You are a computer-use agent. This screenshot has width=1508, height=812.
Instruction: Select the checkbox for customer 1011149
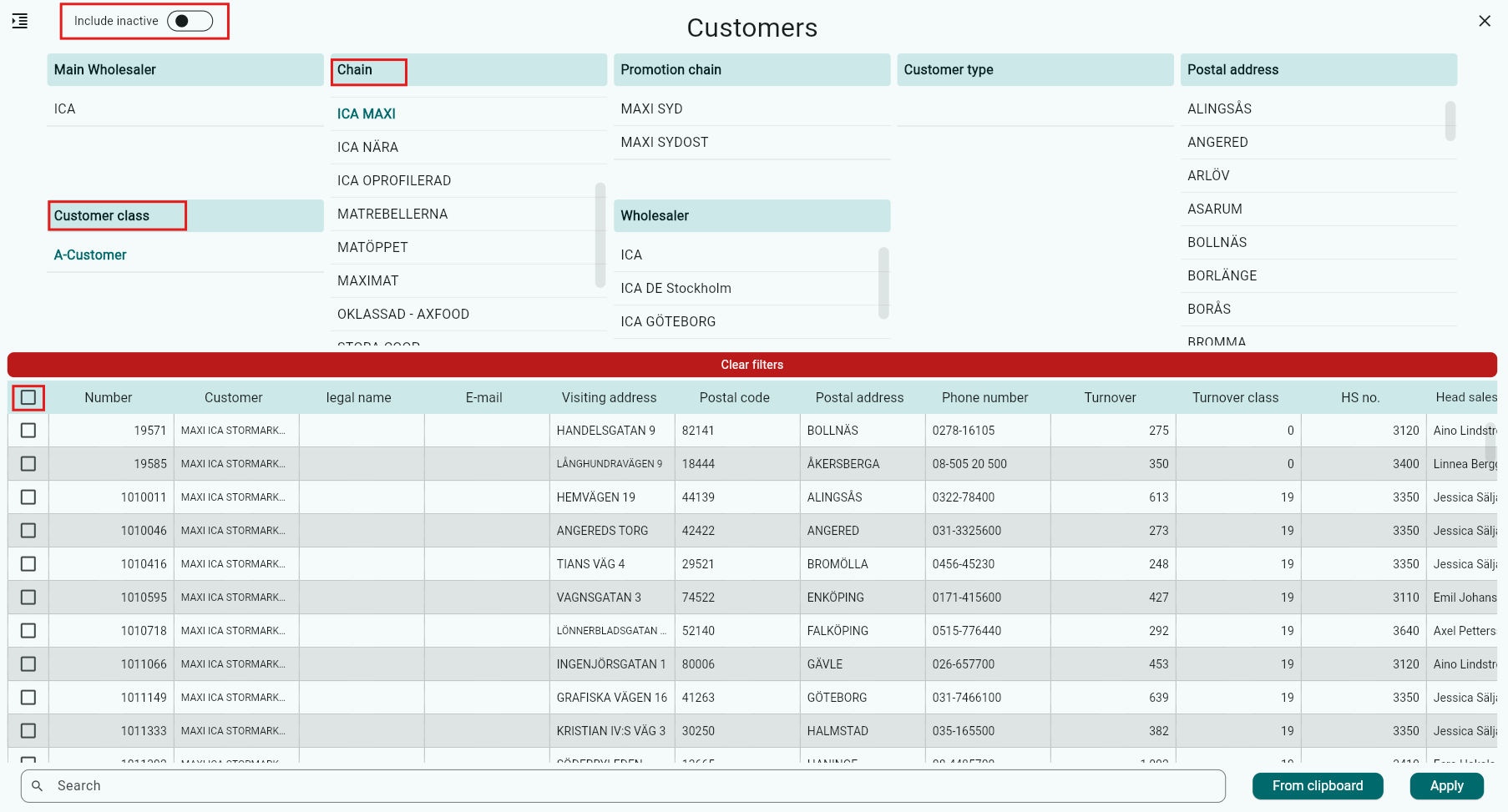(28, 698)
